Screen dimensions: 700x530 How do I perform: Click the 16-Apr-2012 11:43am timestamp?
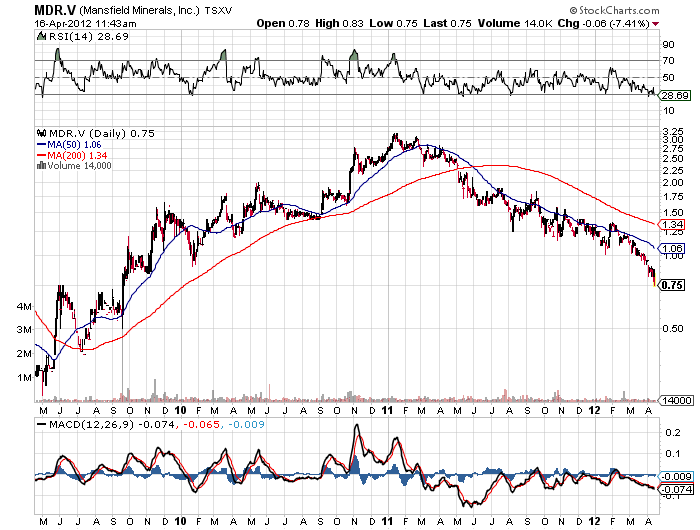pyautogui.click(x=85, y=24)
